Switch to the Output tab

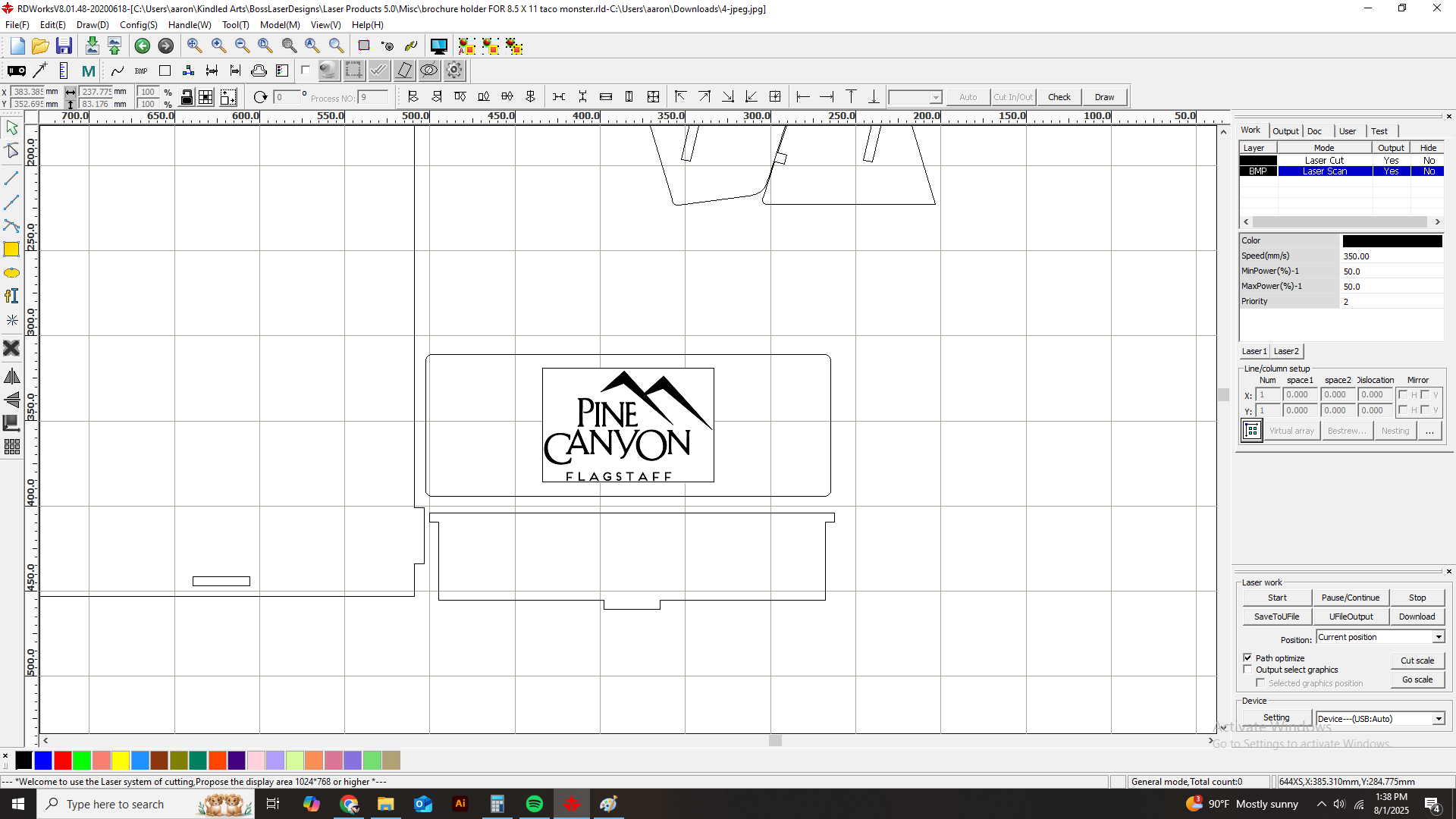coord(1285,131)
